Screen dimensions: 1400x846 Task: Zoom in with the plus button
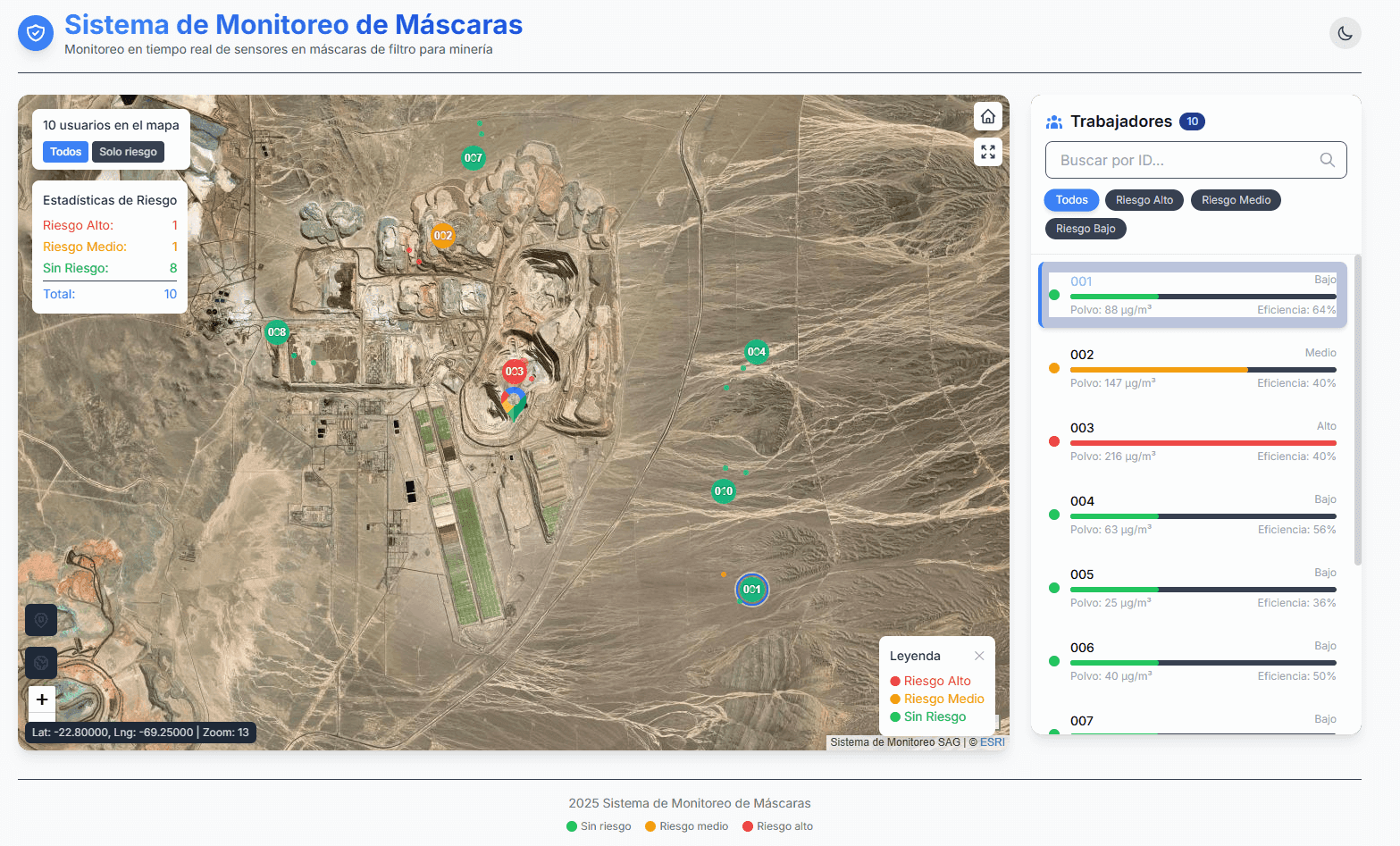pyautogui.click(x=42, y=699)
